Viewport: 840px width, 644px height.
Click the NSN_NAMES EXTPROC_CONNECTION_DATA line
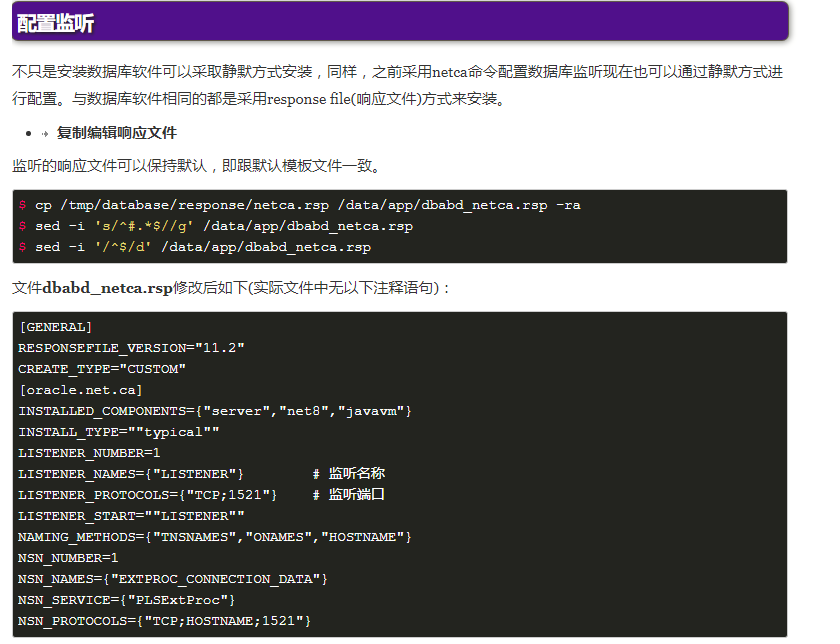(172, 579)
